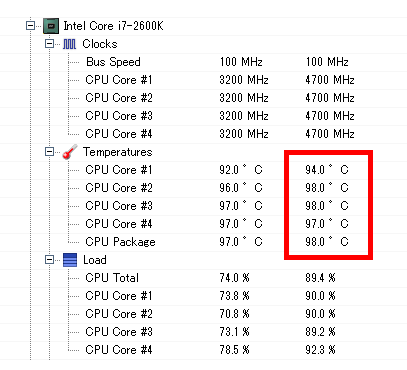
Task: Select CPU Core #3 load row
Action: point(203,332)
